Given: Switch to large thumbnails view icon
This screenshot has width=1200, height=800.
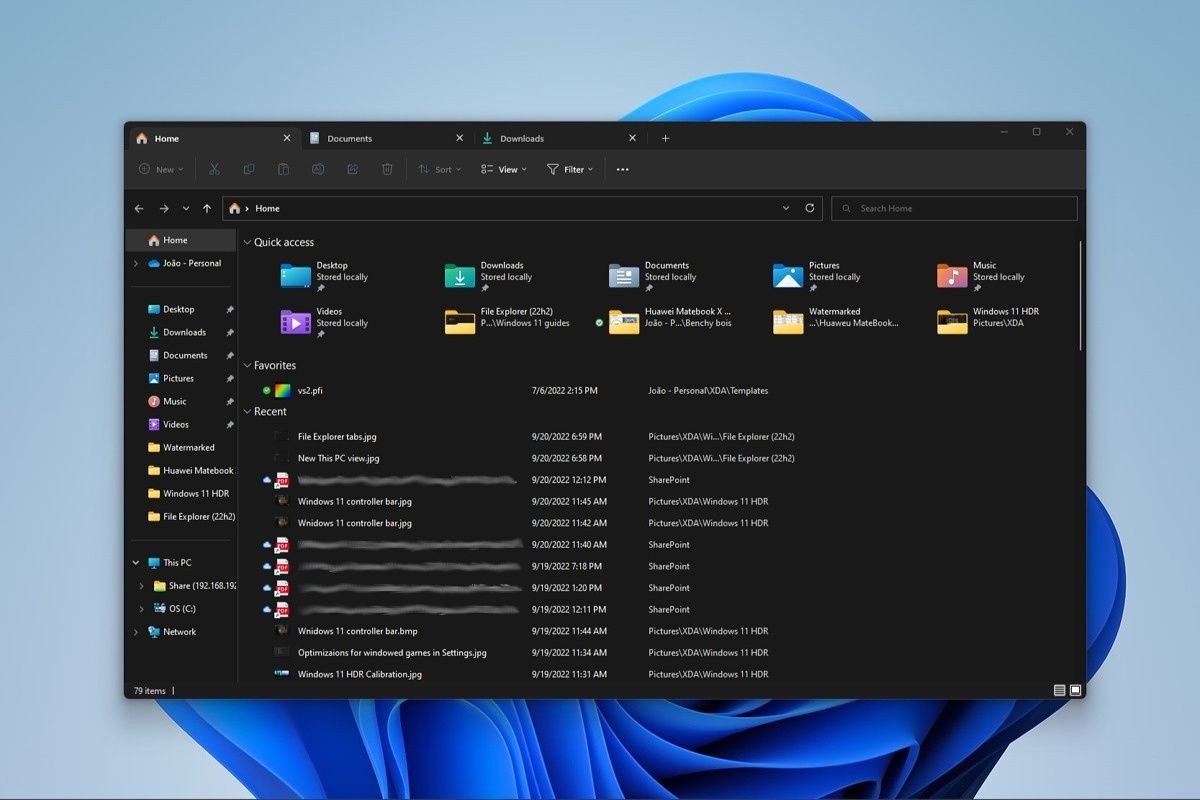Looking at the screenshot, I should 1076,690.
